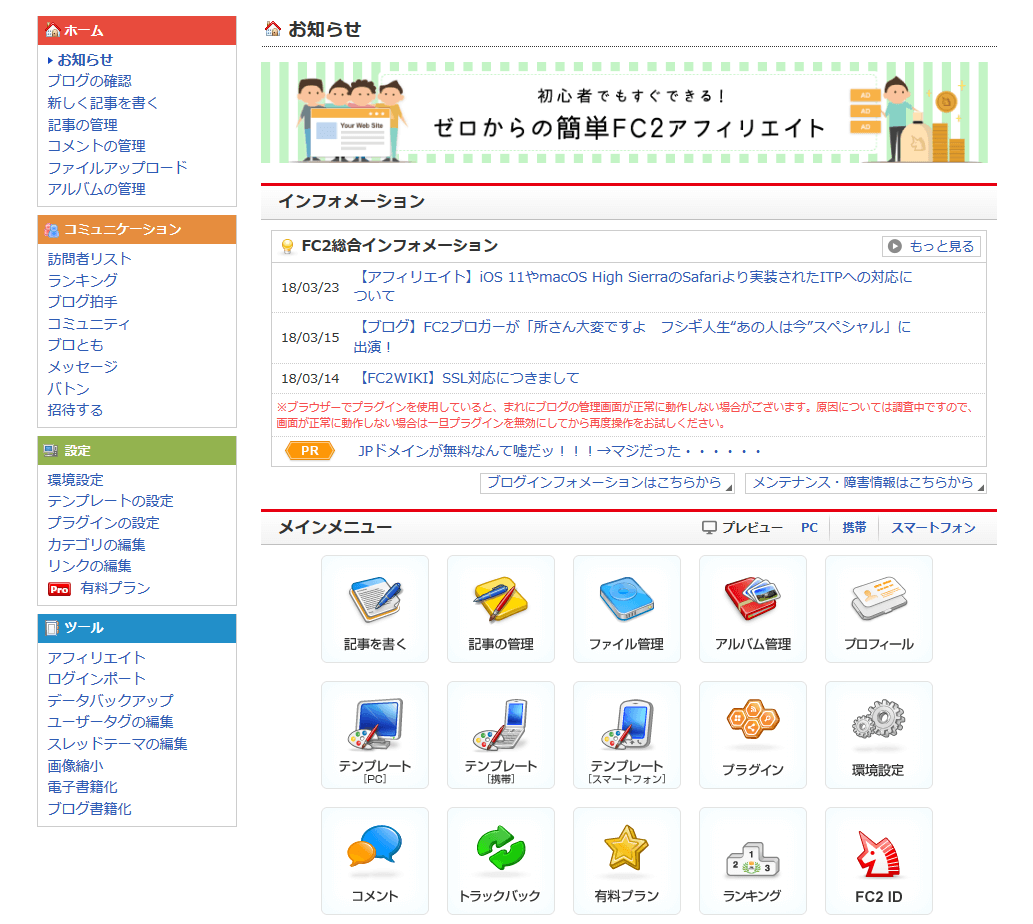Open the トラックバック green arrows icon
This screenshot has width=1033, height=924.
click(x=501, y=861)
